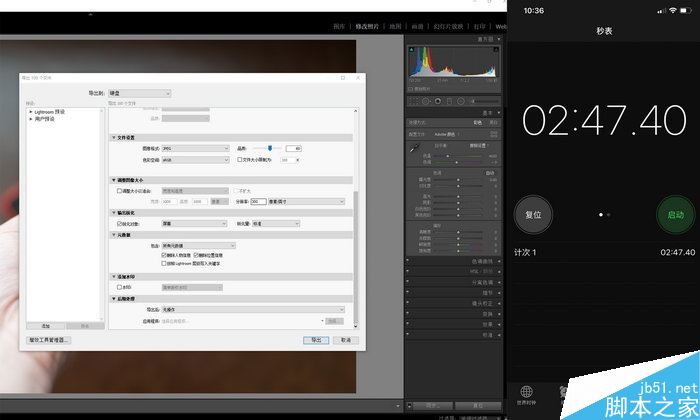Uncheck the 删除人物信息 checkbox
The width and height of the screenshot is (700, 420).
tap(164, 255)
